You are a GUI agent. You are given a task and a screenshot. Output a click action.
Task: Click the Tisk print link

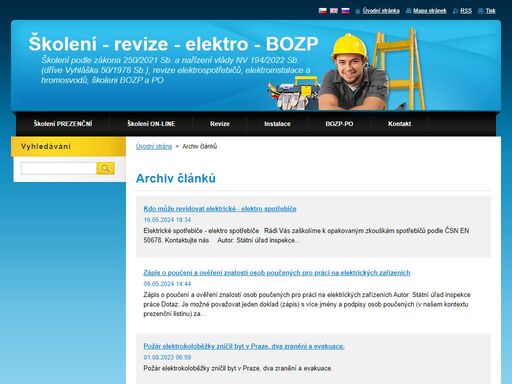tap(490, 11)
